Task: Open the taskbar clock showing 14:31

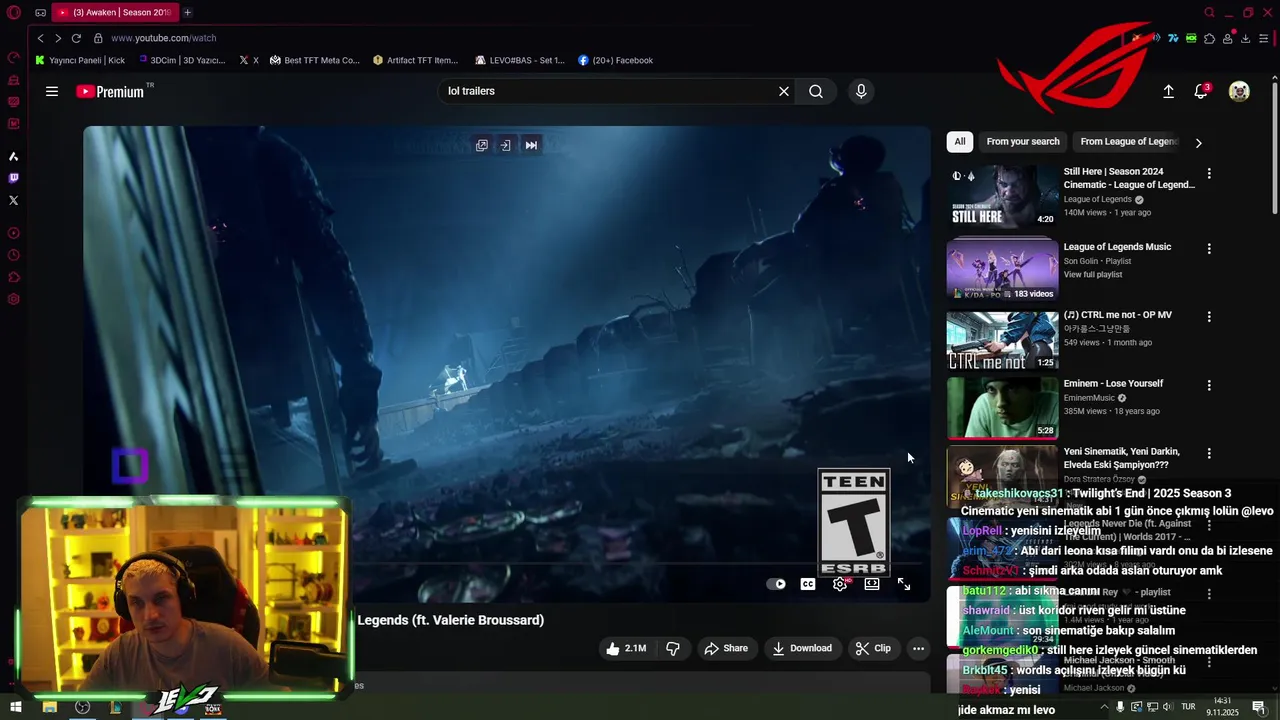Action: pyautogui.click(x=1222, y=707)
